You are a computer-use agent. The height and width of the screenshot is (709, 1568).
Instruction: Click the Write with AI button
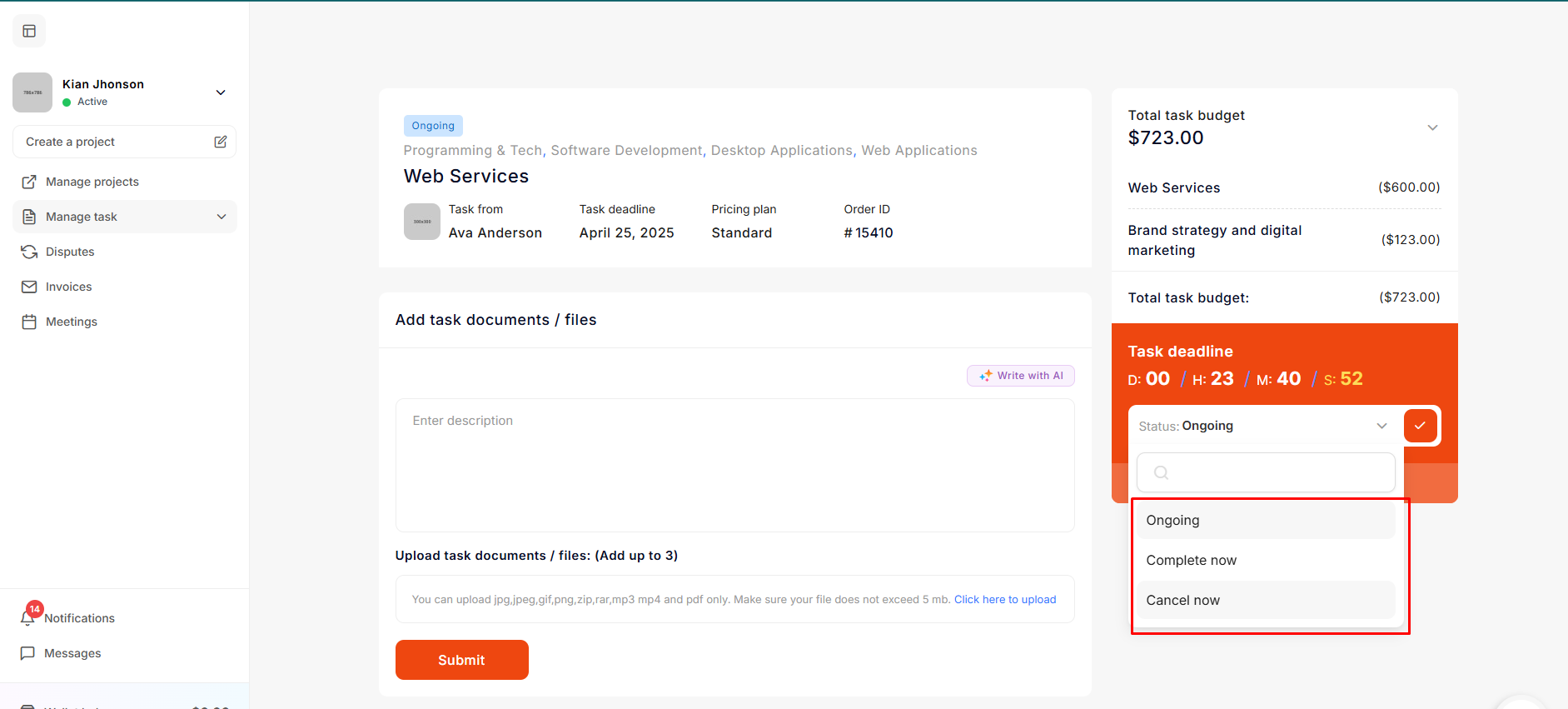tap(1020, 376)
